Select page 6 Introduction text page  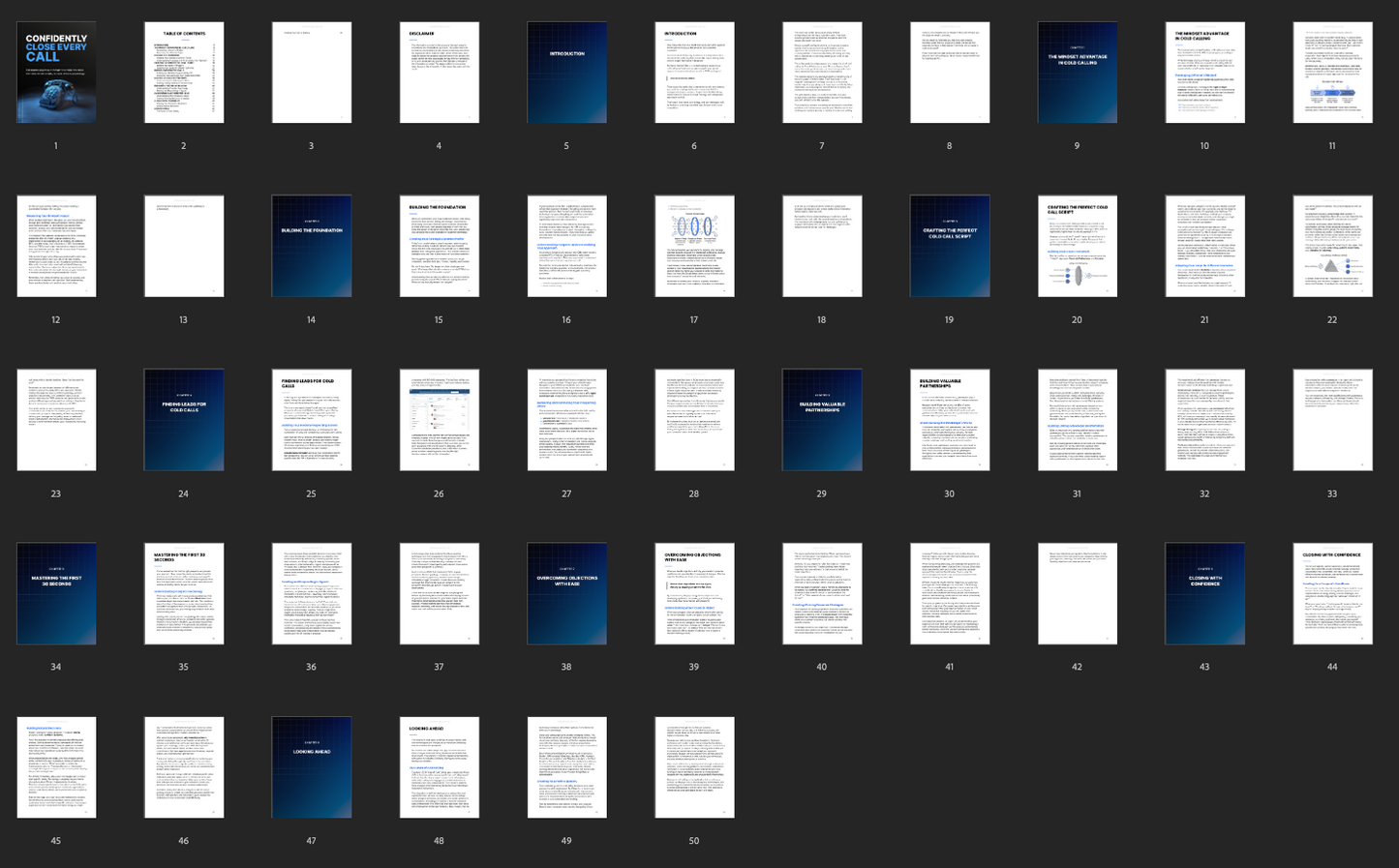coord(694,73)
